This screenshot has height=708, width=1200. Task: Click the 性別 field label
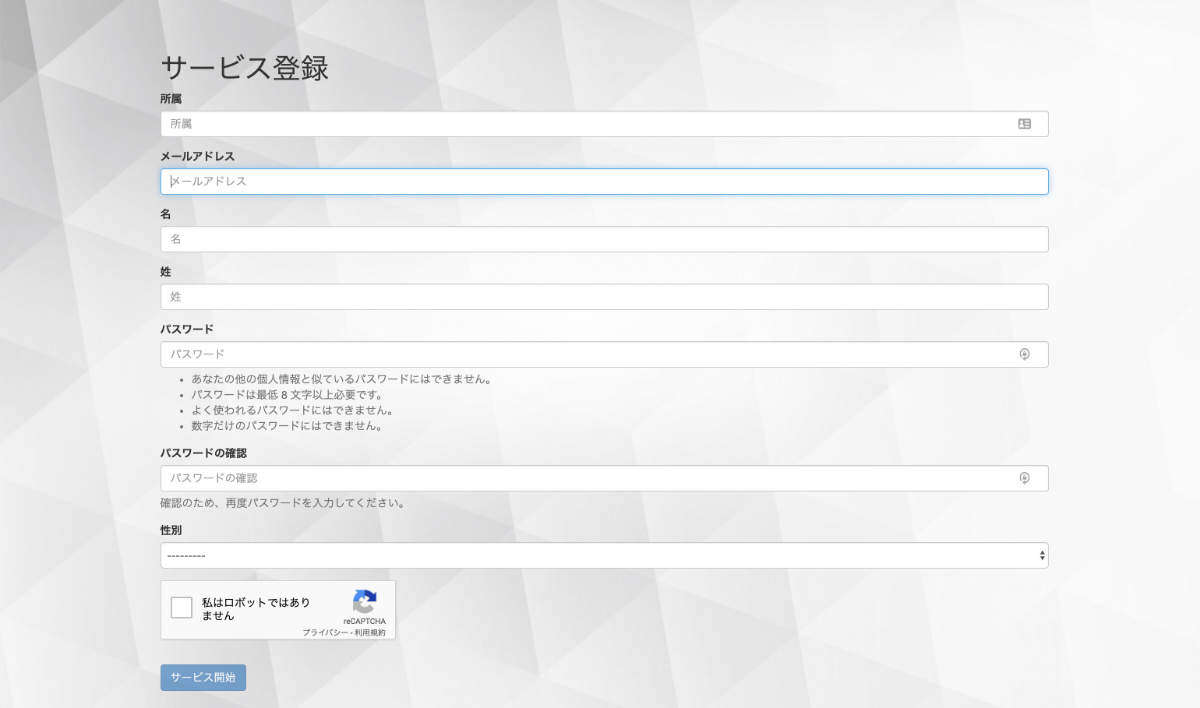pos(171,530)
